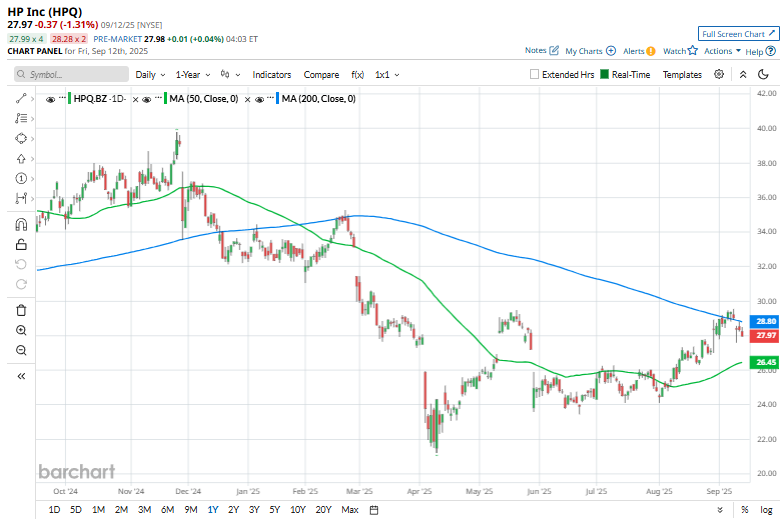Open the text annotation list tool
This screenshot has height=523, width=781.
[21, 119]
